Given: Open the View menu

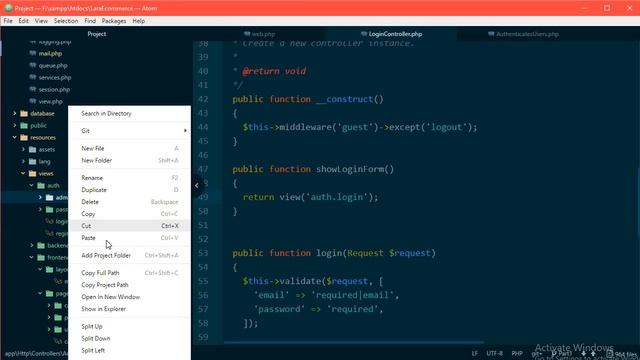Looking at the screenshot, I should tap(41, 21).
